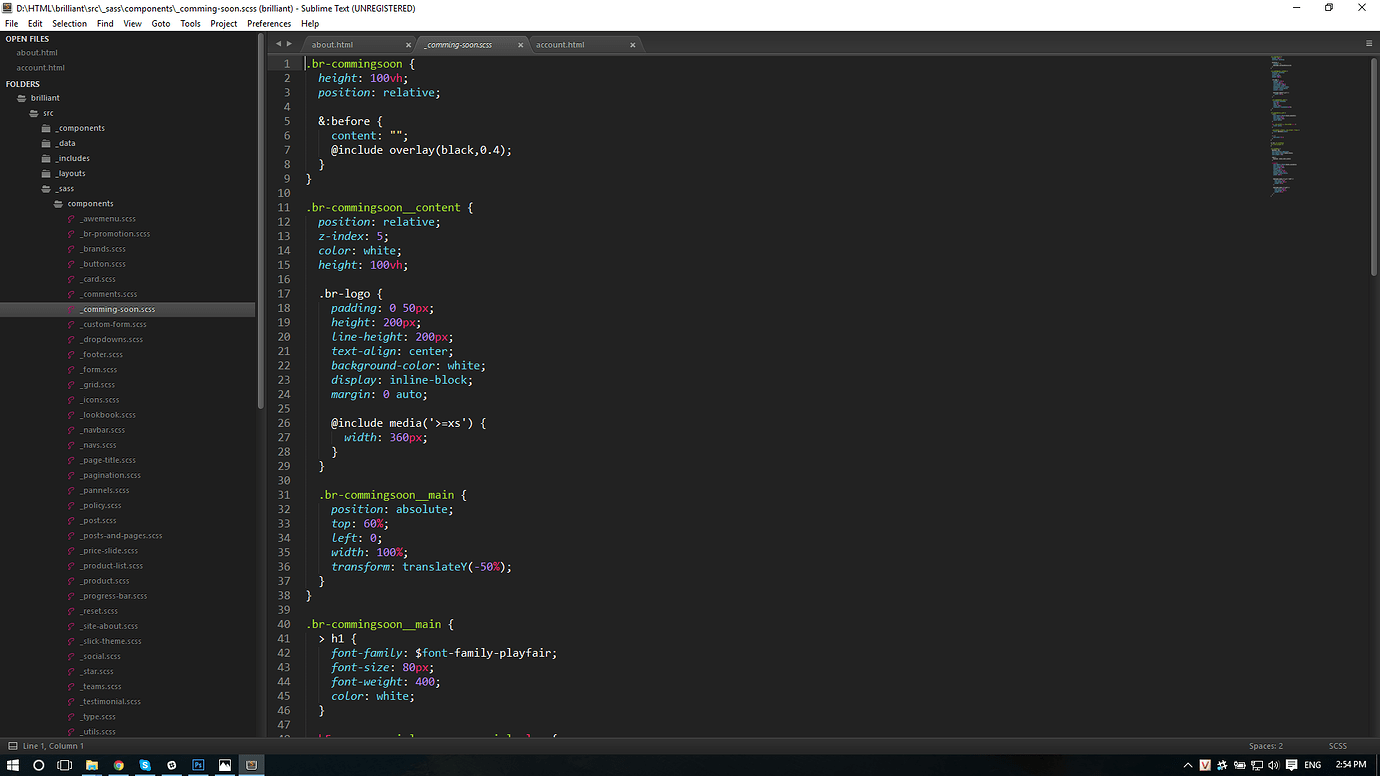Open the network icon in system tray

(x=1257, y=765)
